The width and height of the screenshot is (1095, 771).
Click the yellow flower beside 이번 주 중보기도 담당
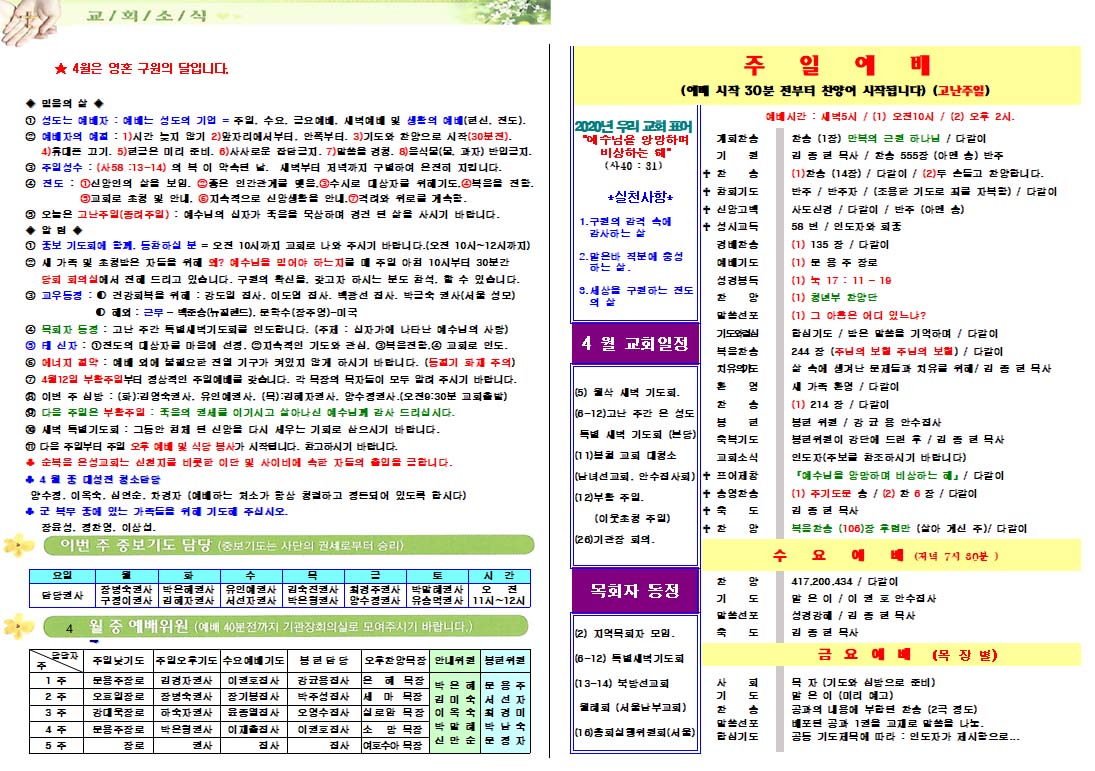click(20, 545)
